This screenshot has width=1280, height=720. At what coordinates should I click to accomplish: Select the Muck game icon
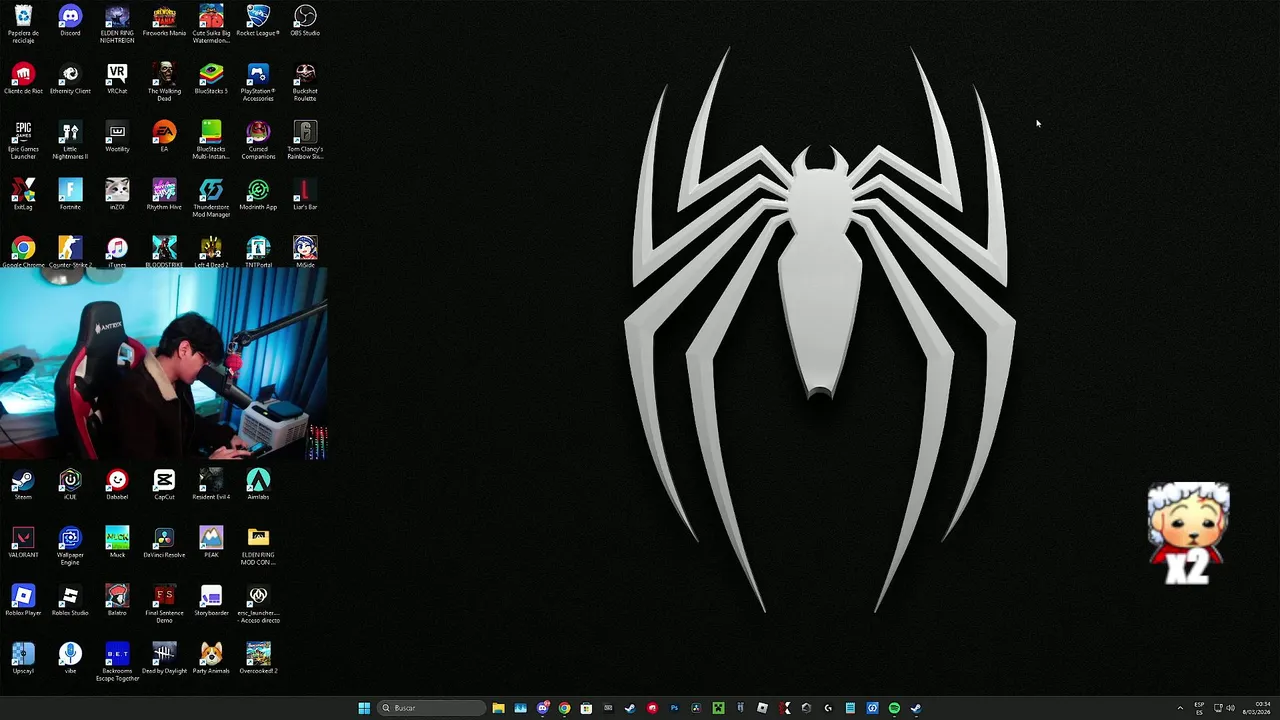click(x=117, y=543)
